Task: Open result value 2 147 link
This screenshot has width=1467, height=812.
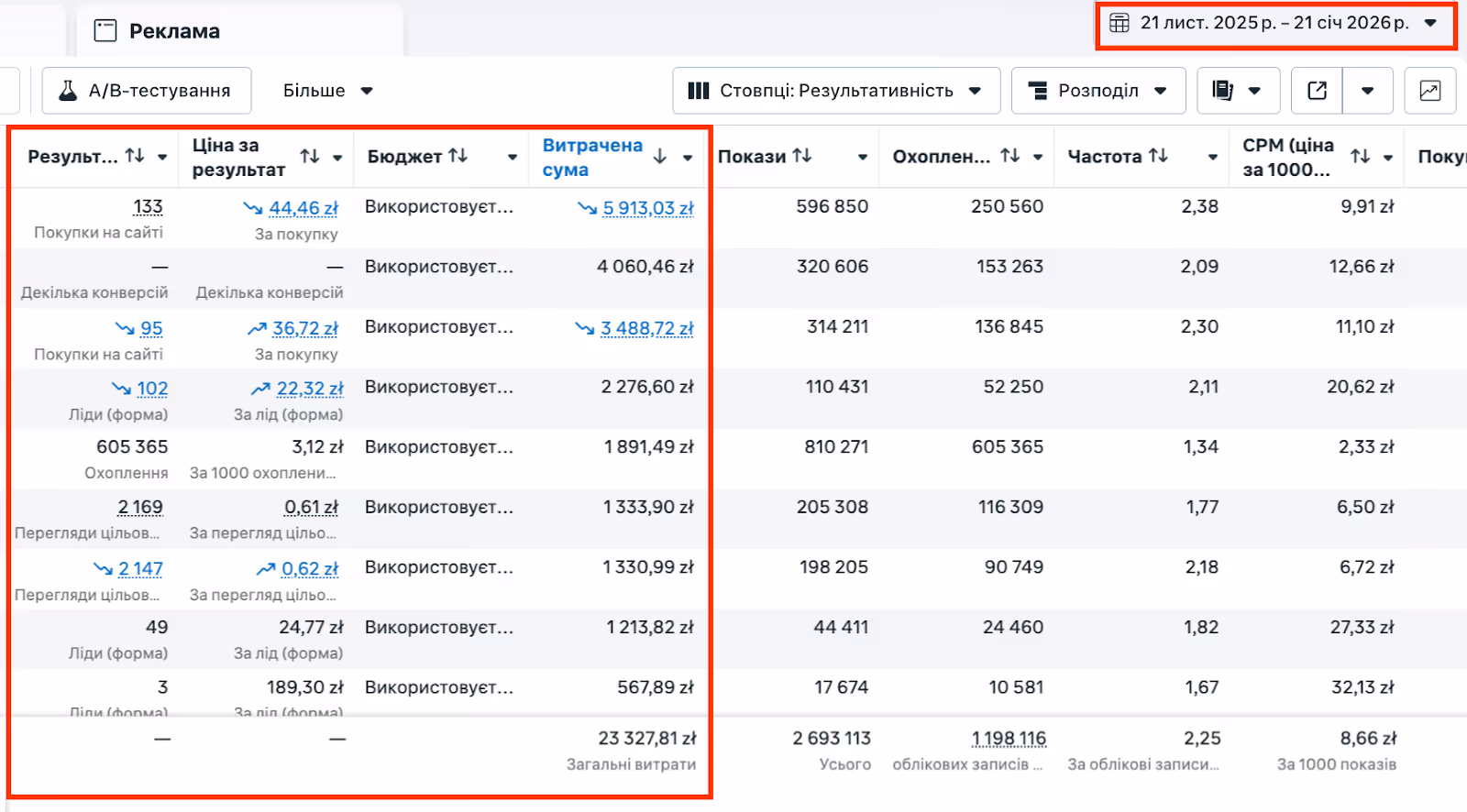Action: coord(140,569)
